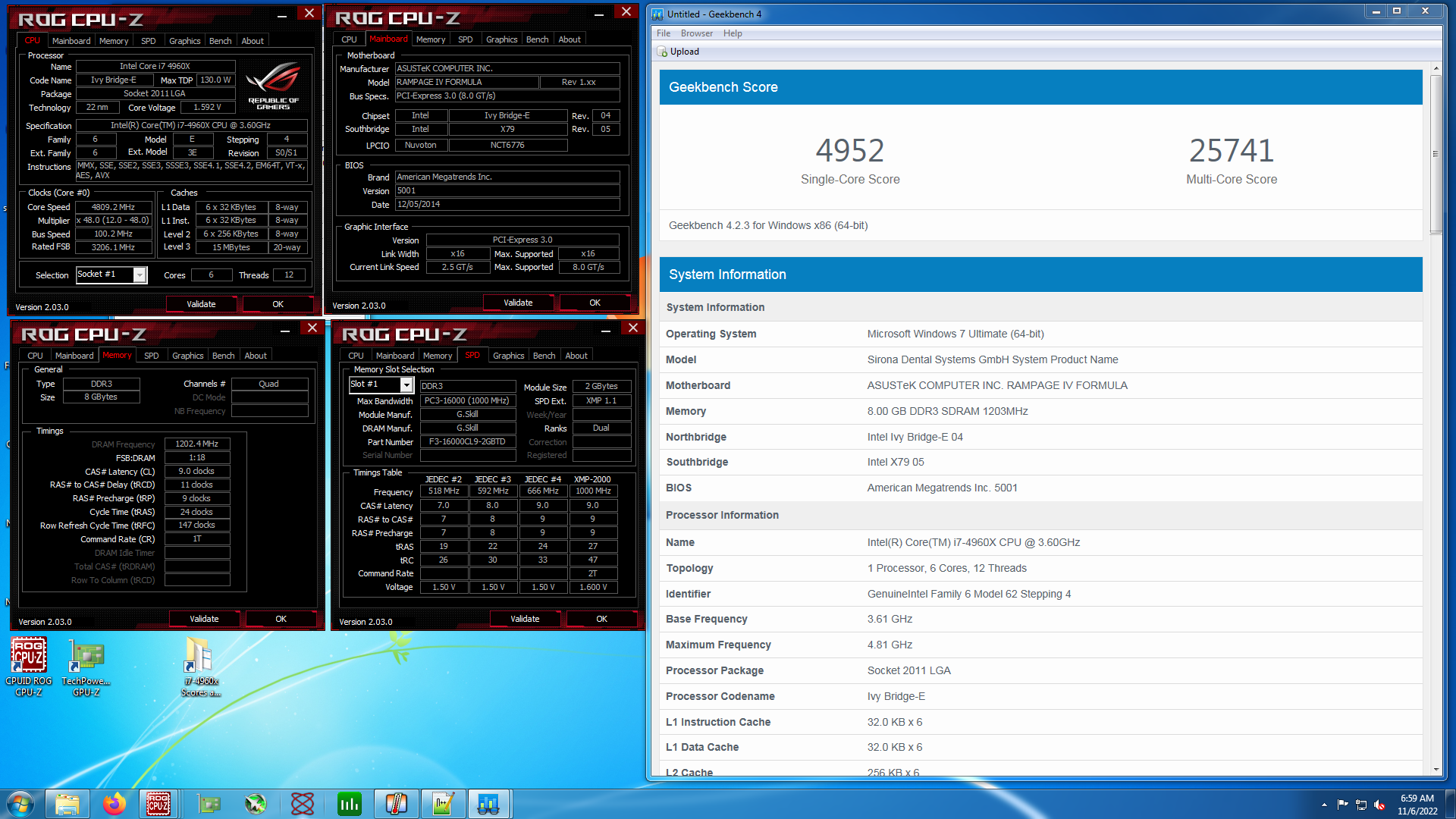Click Validate in the CPU-tab window

point(201,304)
